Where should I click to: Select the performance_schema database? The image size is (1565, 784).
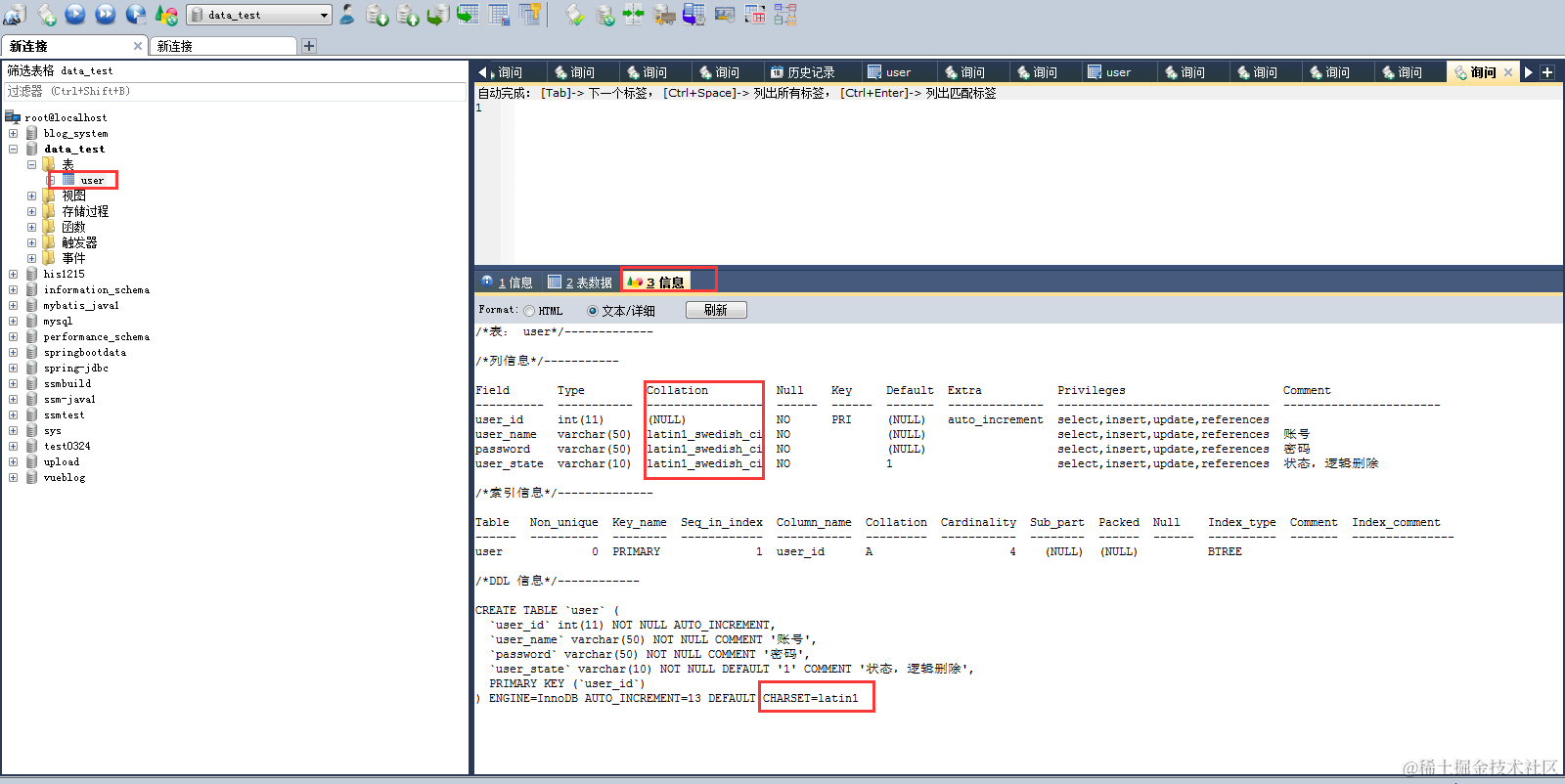[x=96, y=336]
